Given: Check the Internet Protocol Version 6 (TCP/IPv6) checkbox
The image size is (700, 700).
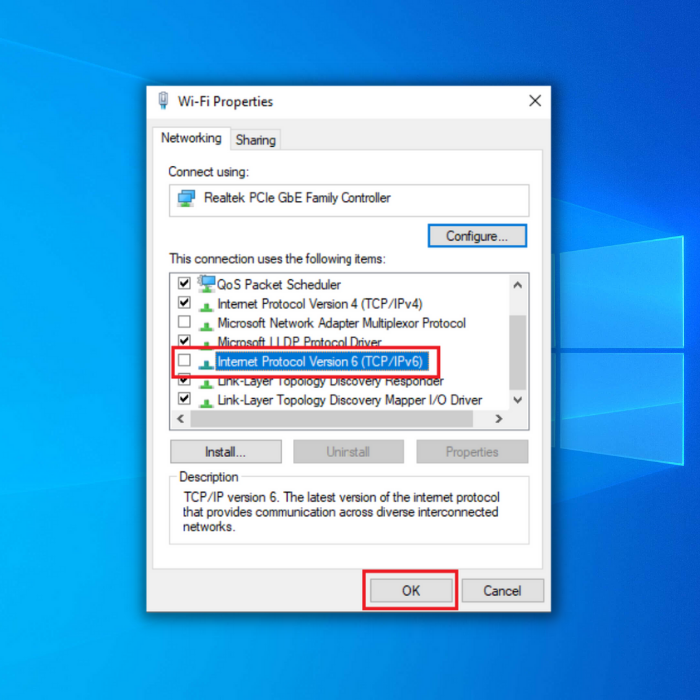Looking at the screenshot, I should [x=184, y=360].
